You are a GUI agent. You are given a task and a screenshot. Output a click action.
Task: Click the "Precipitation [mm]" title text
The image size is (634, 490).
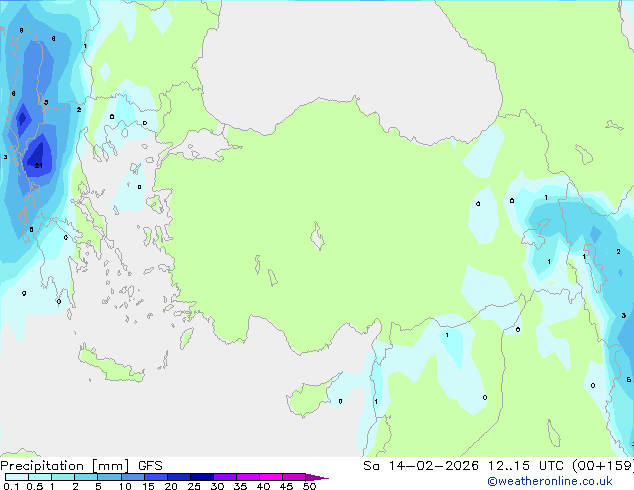[x=64, y=466]
